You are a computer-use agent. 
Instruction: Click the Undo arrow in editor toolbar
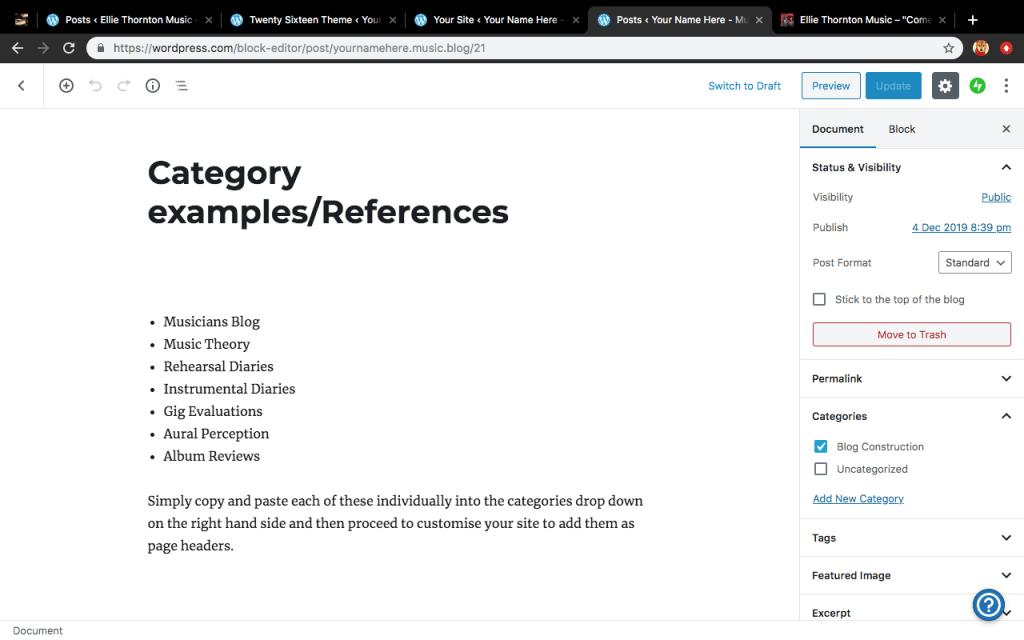tap(95, 86)
